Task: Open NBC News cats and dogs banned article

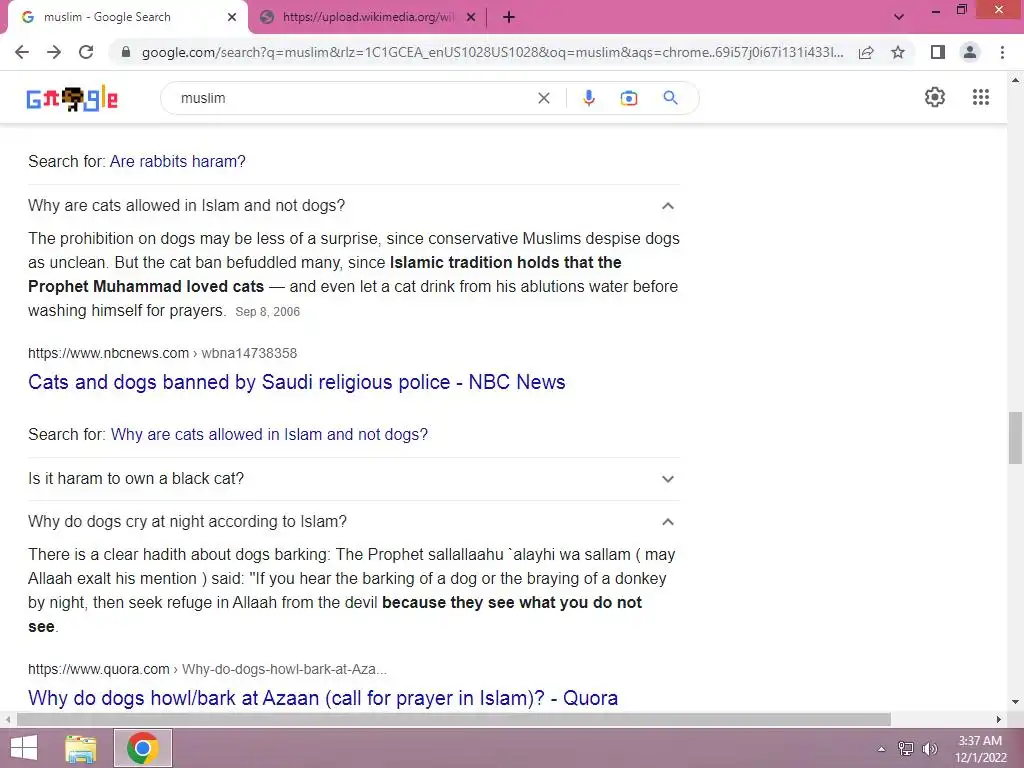Action: (x=296, y=382)
